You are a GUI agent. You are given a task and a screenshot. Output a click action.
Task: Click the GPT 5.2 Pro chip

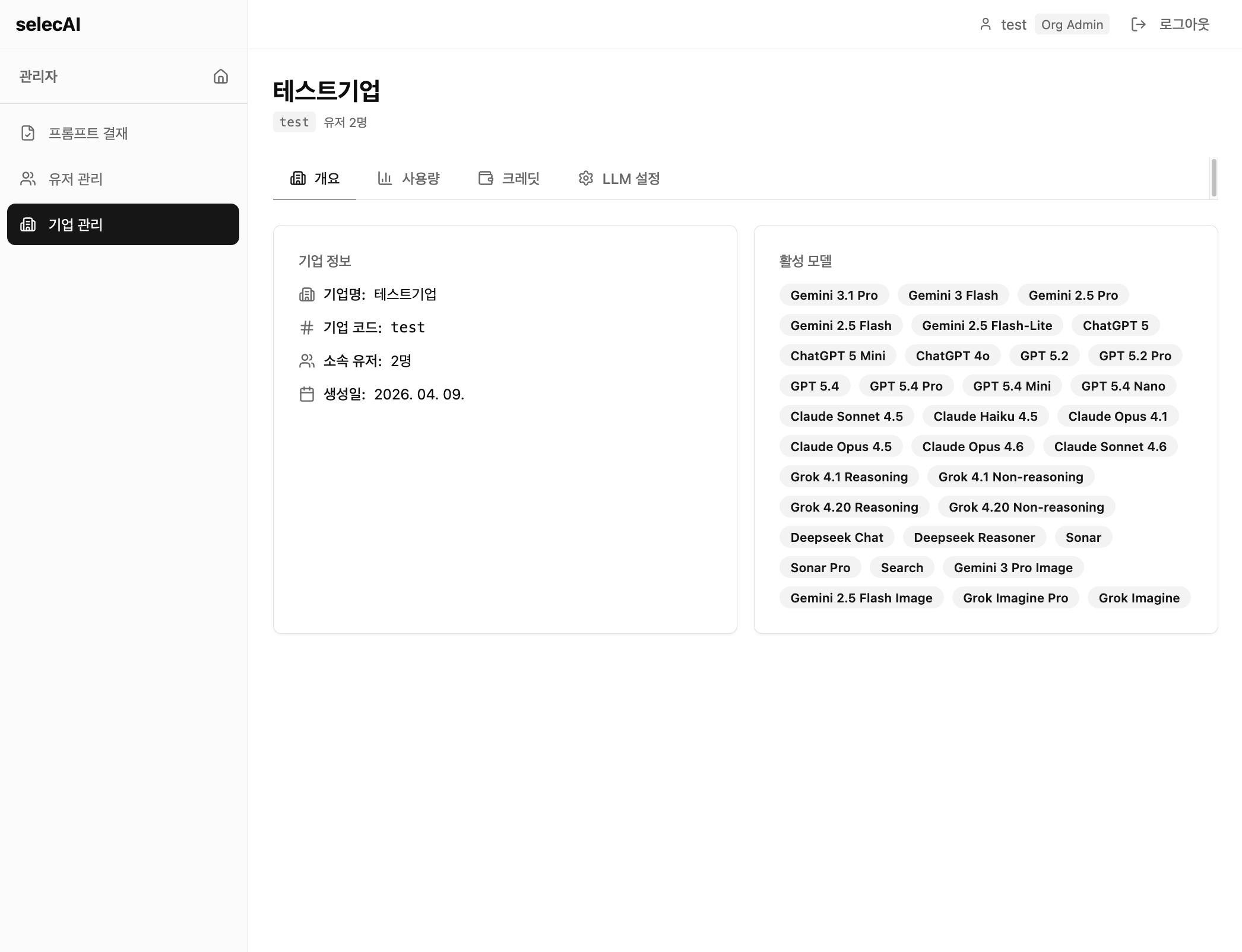tap(1135, 356)
